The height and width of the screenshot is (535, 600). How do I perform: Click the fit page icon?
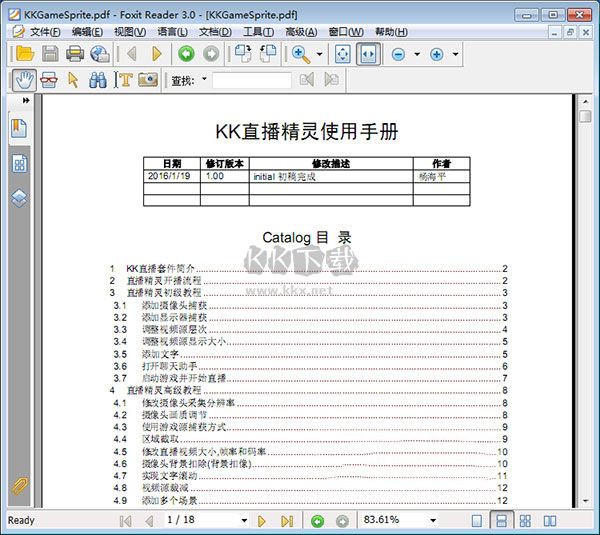click(342, 54)
